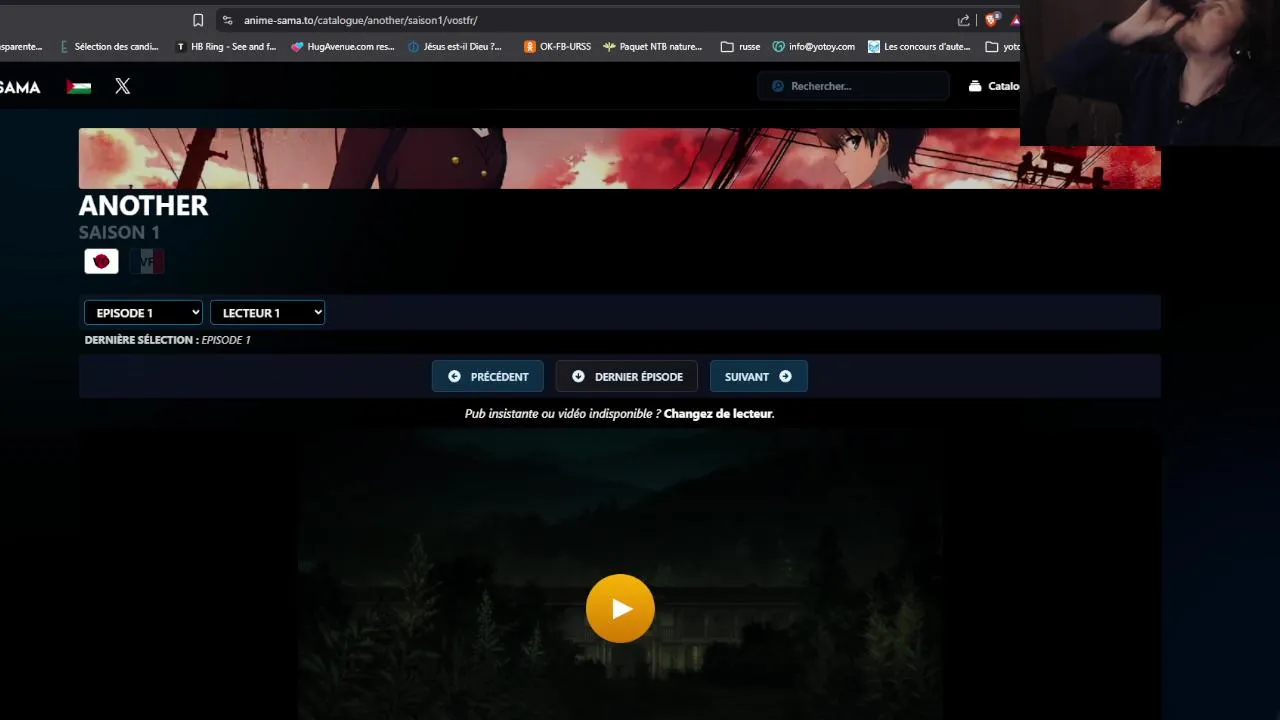Select the Japanese flag VOSTFR version

pyautogui.click(x=101, y=261)
